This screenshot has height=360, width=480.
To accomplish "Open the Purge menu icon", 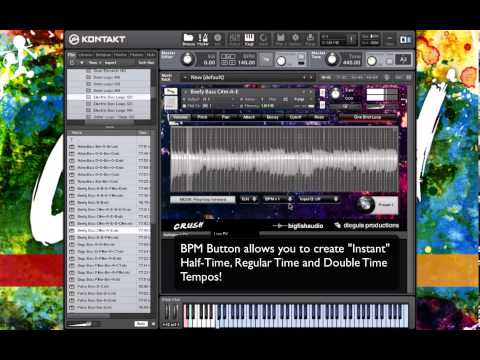I will pos(310,39).
